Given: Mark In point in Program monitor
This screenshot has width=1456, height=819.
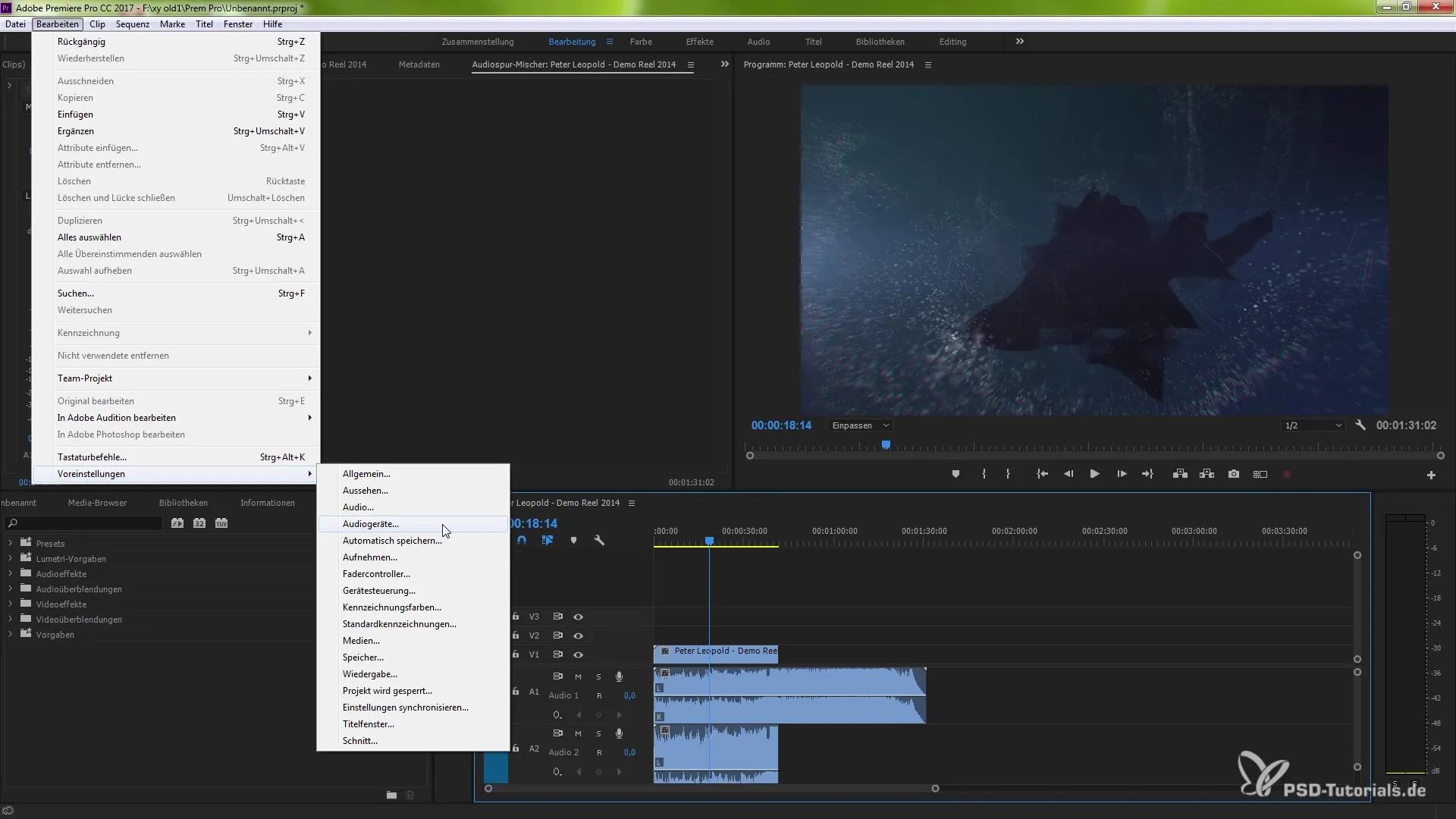Looking at the screenshot, I should [x=984, y=474].
